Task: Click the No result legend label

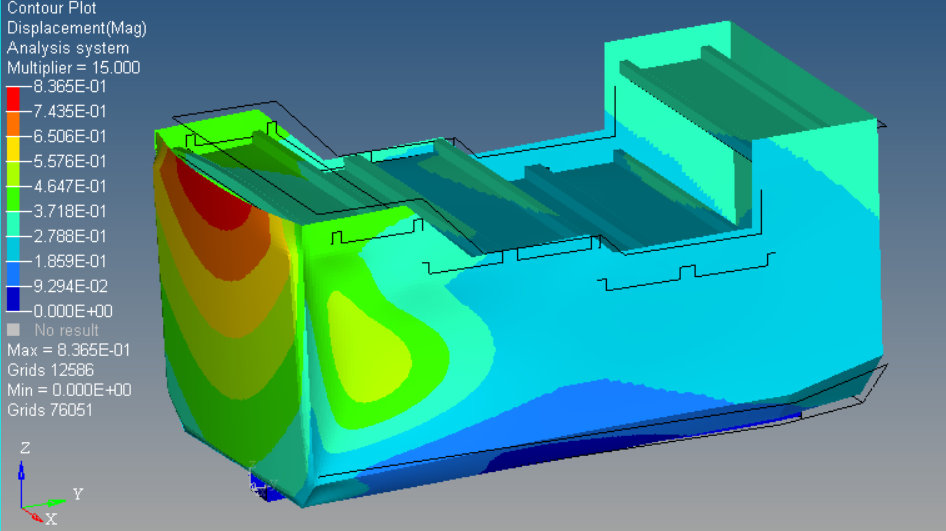Action: 66,331
